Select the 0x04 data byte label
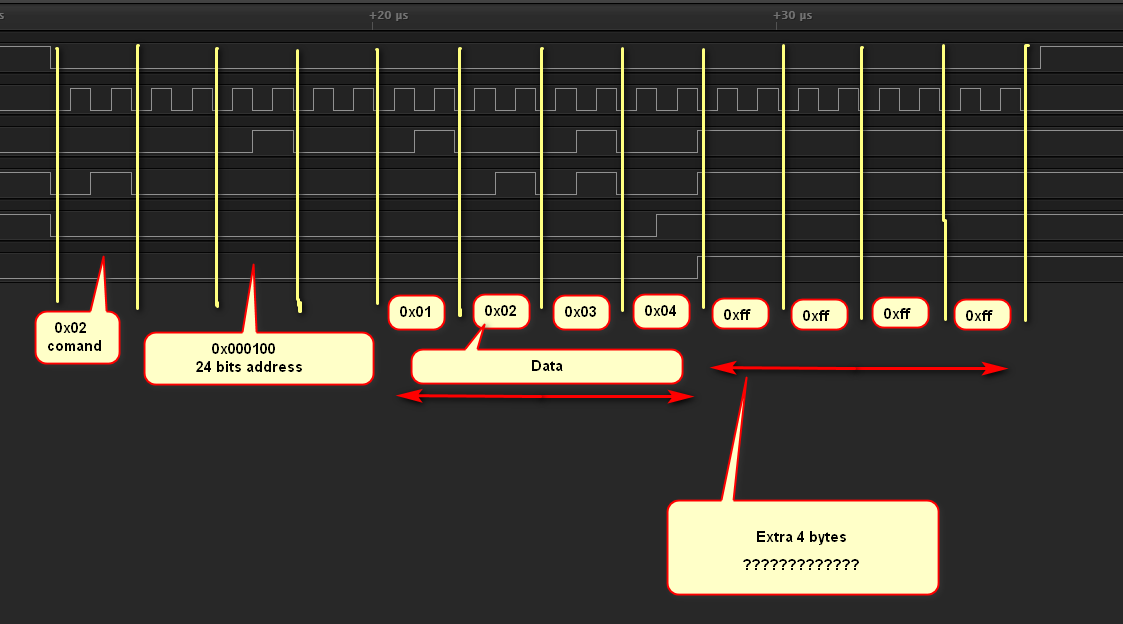1123x624 pixels. coord(660,311)
